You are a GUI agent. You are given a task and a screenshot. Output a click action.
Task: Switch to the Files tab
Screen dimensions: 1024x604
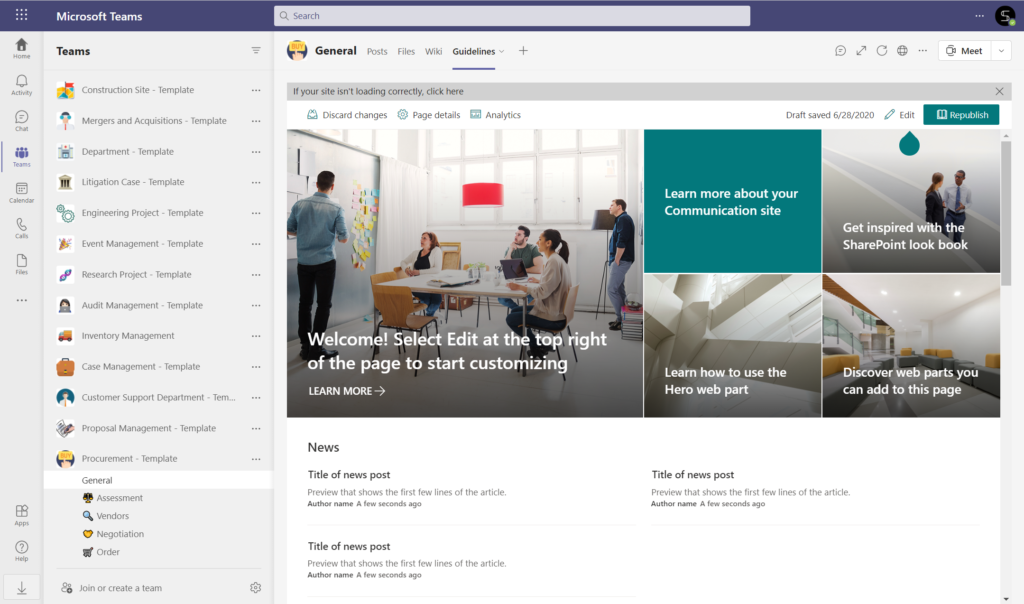click(x=406, y=52)
